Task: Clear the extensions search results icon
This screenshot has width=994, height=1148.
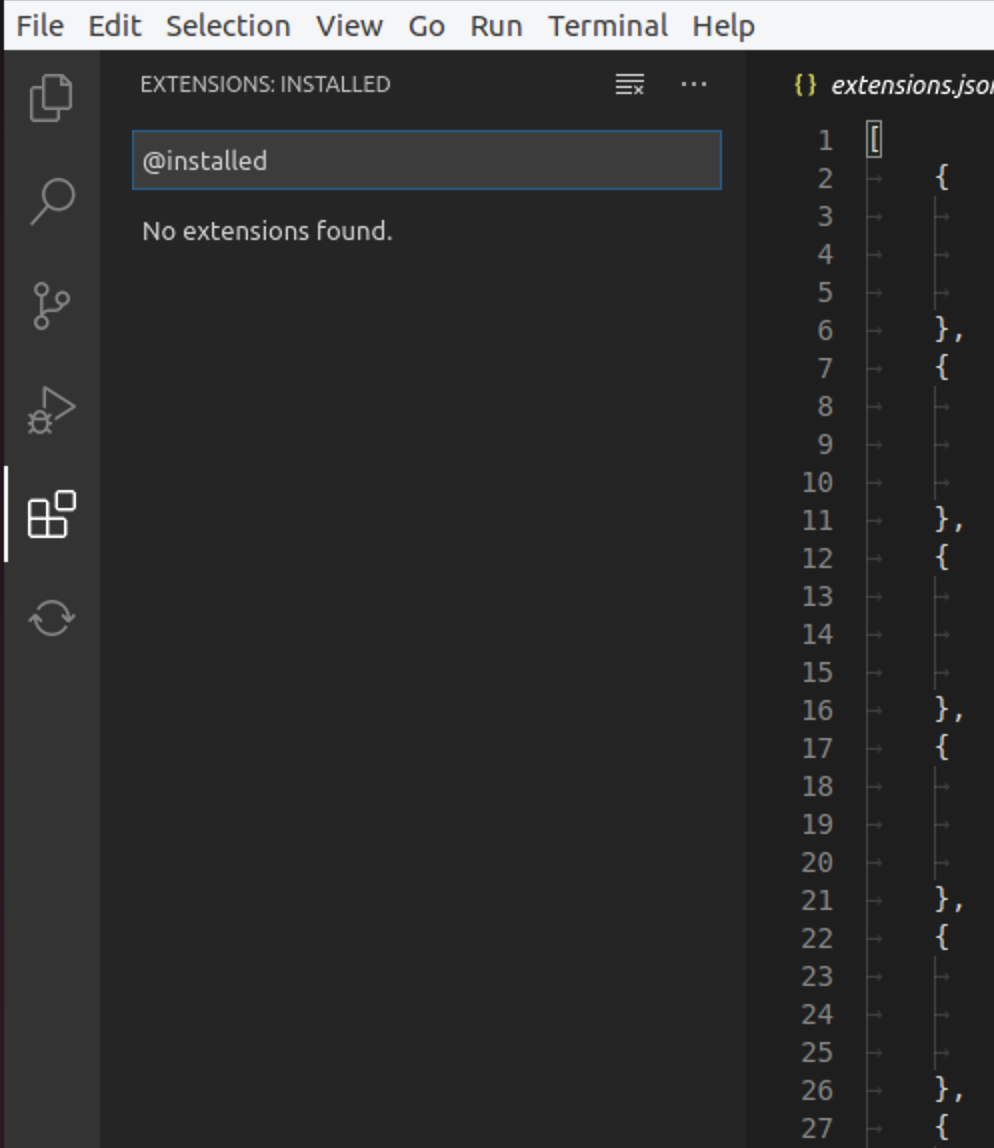Action: [629, 84]
